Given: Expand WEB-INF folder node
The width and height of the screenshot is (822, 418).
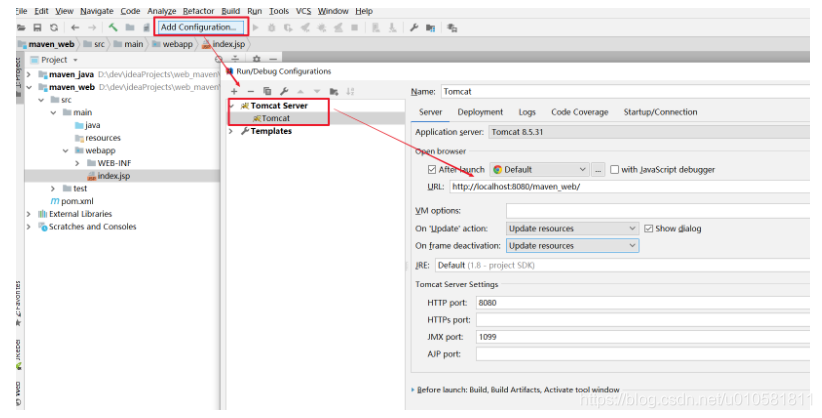Looking at the screenshot, I should point(78,163).
